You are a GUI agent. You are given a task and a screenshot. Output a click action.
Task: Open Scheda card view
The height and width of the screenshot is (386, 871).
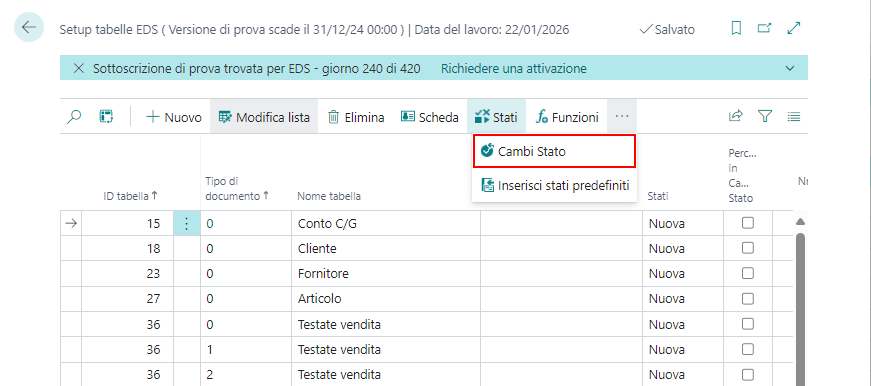click(430, 117)
